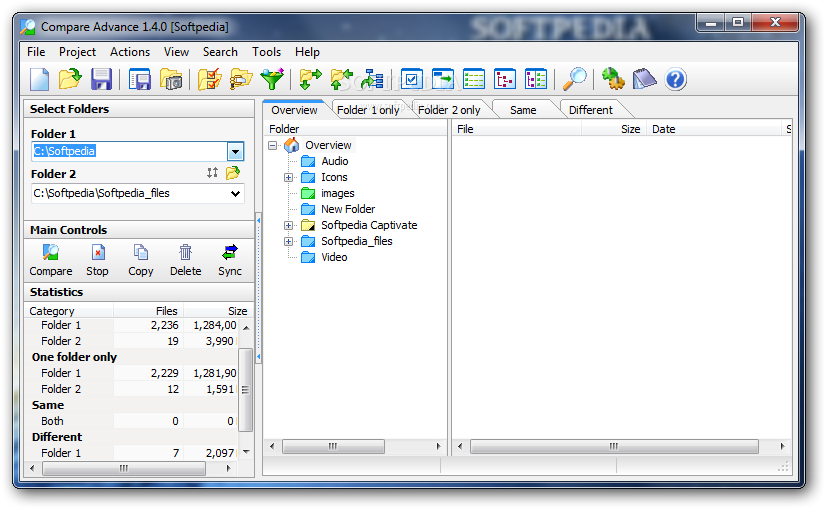Viewport: 826px width, 509px height.
Task: Open the Help menu
Action: tap(307, 52)
